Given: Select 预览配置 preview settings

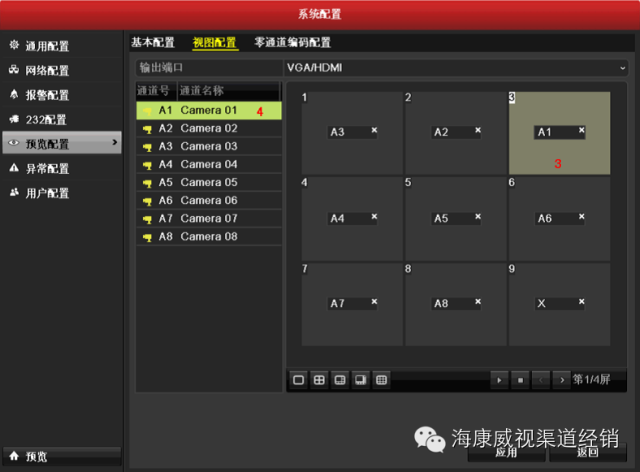Looking at the screenshot, I should 62,142.
